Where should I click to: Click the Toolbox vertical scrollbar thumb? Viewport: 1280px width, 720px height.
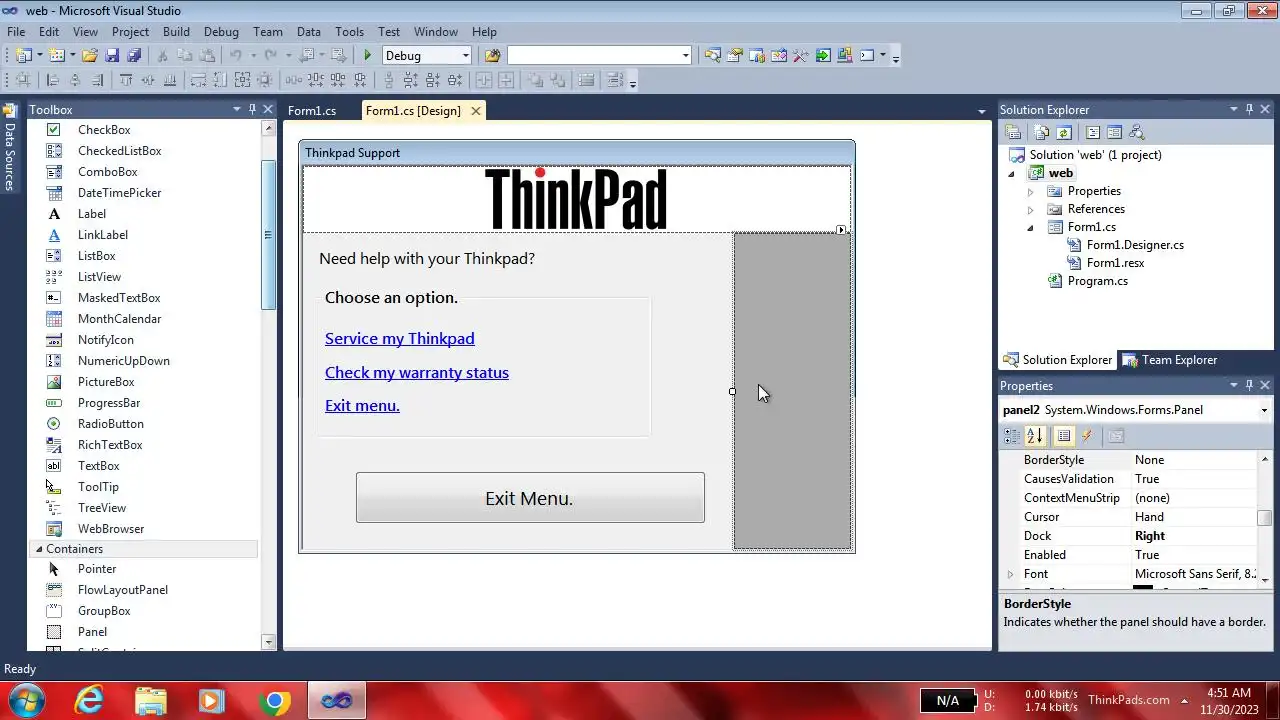click(x=268, y=235)
